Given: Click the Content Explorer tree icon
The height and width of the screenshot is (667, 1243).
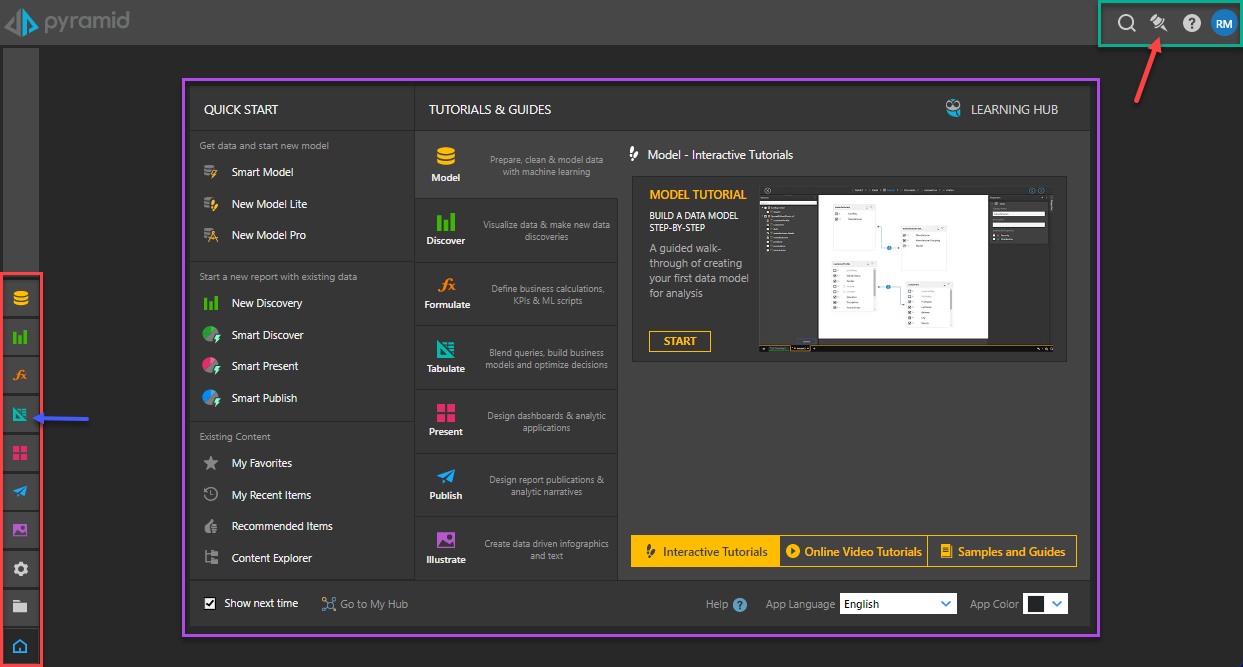Looking at the screenshot, I should pyautogui.click(x=211, y=558).
